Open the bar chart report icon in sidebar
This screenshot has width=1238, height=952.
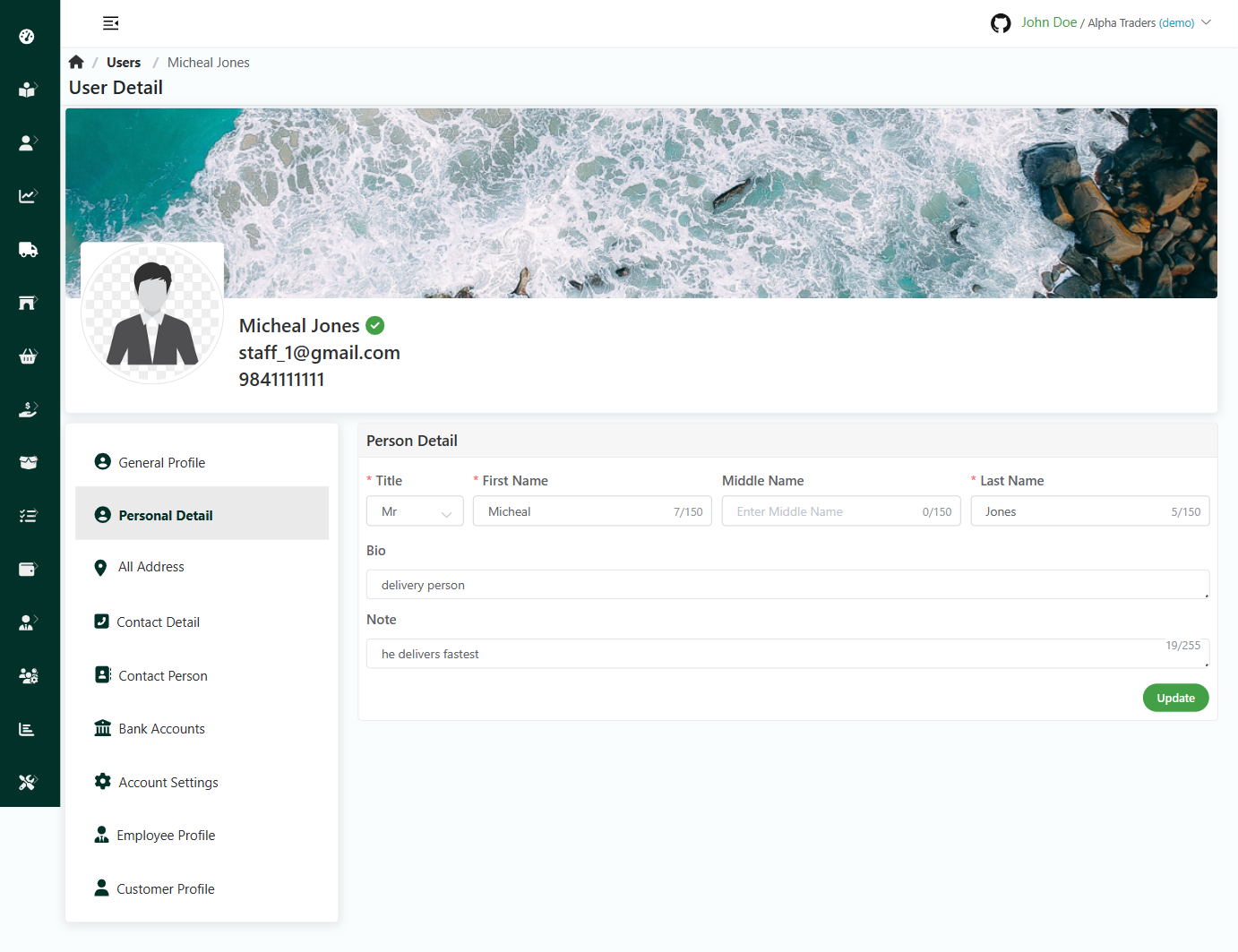pos(27,729)
